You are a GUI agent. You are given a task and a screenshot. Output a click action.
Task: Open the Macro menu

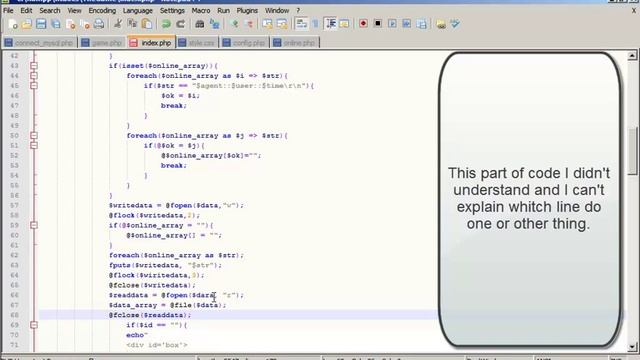[x=201, y=11]
